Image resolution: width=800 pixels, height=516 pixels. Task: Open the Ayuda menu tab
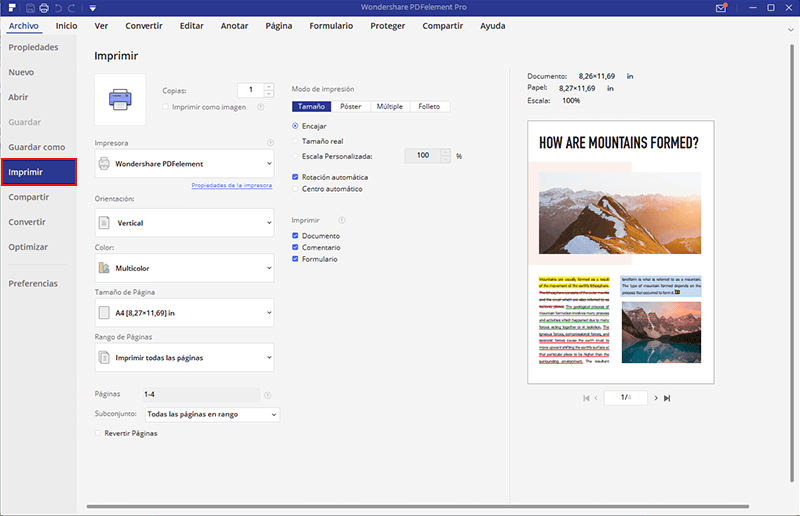pyautogui.click(x=492, y=26)
